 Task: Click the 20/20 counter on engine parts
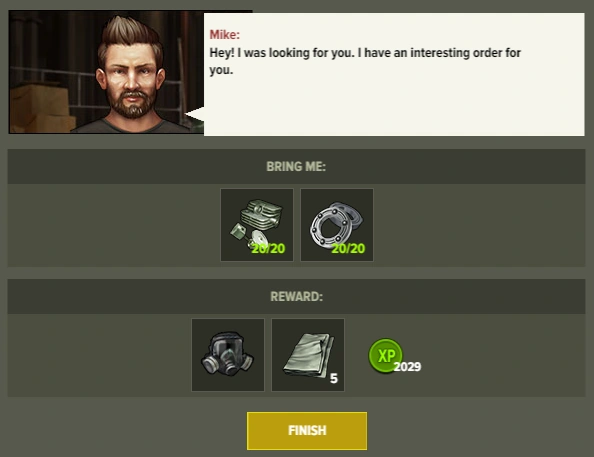(x=268, y=249)
